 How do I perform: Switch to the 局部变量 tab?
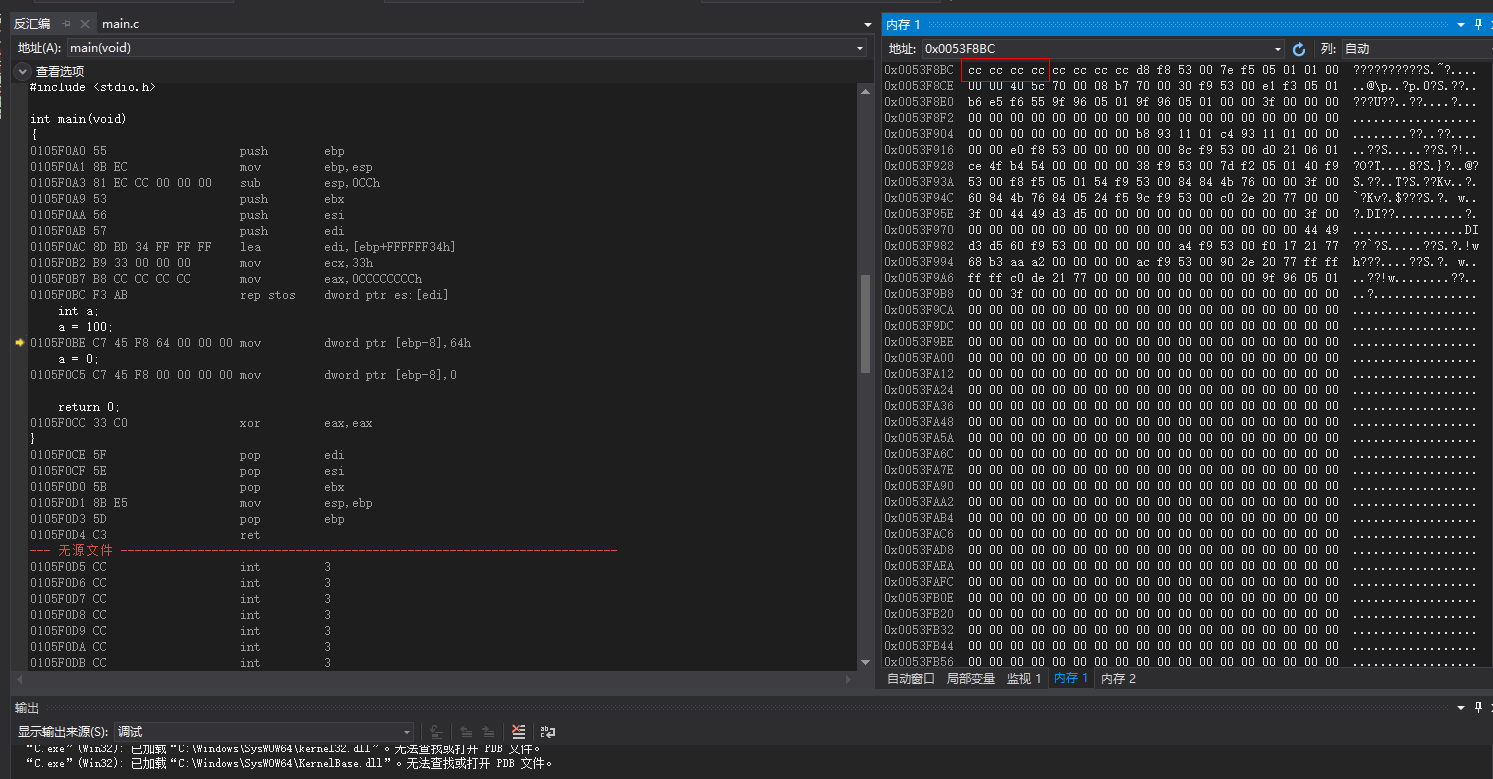point(970,679)
